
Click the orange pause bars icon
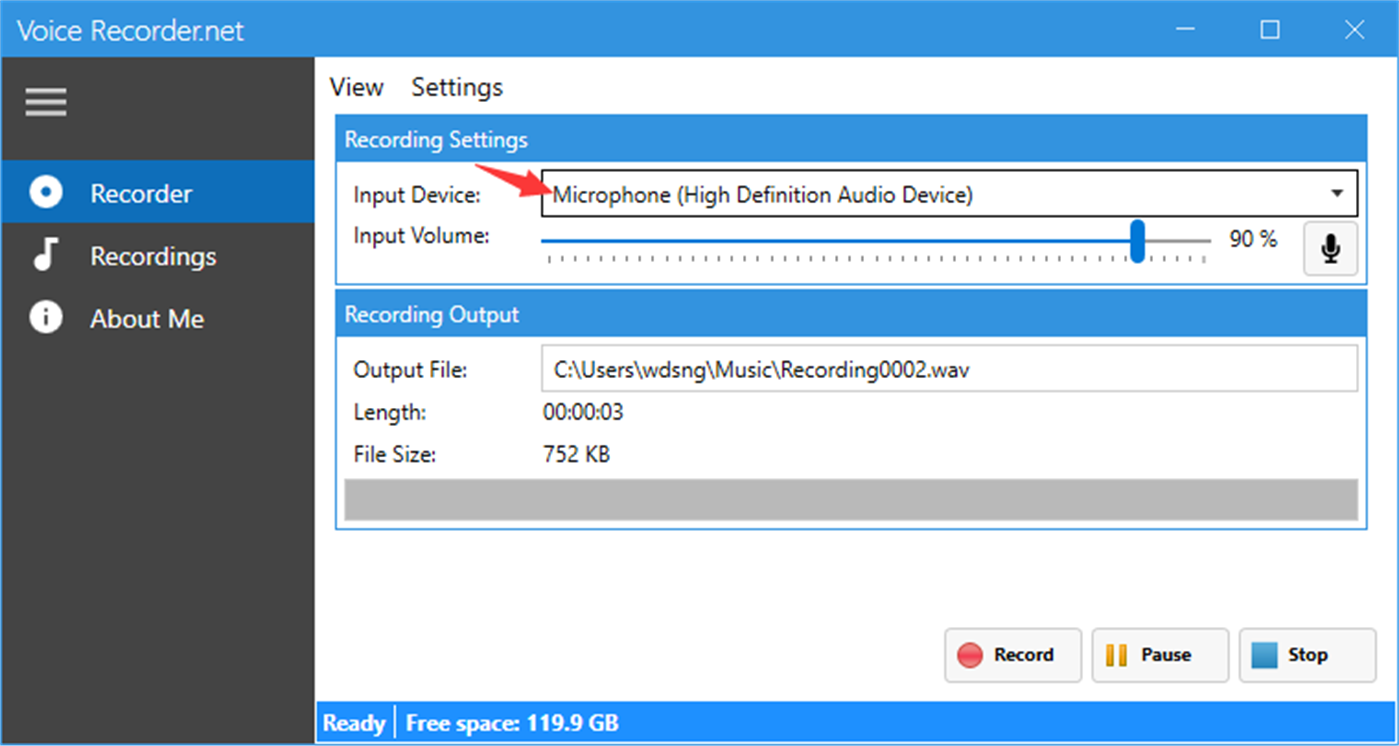pos(1118,655)
